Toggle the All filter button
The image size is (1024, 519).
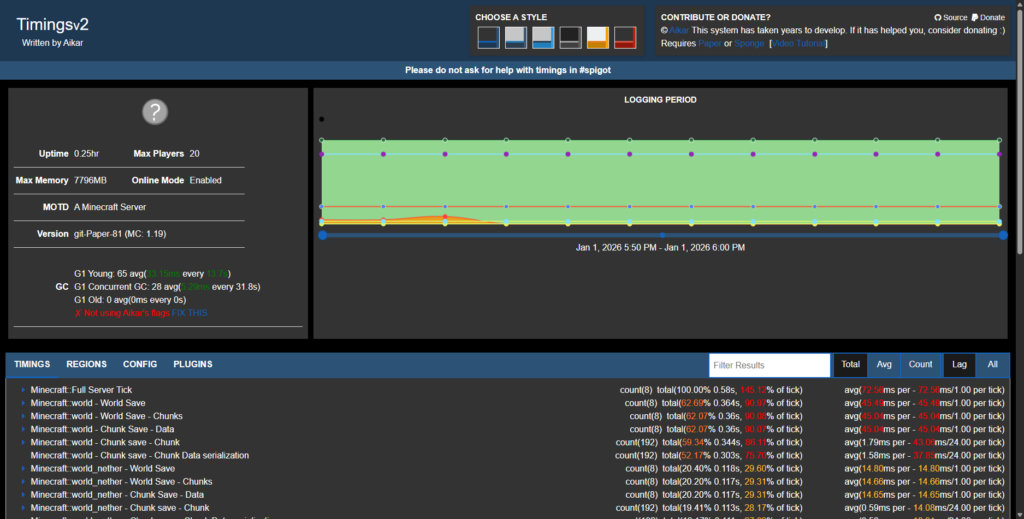992,365
